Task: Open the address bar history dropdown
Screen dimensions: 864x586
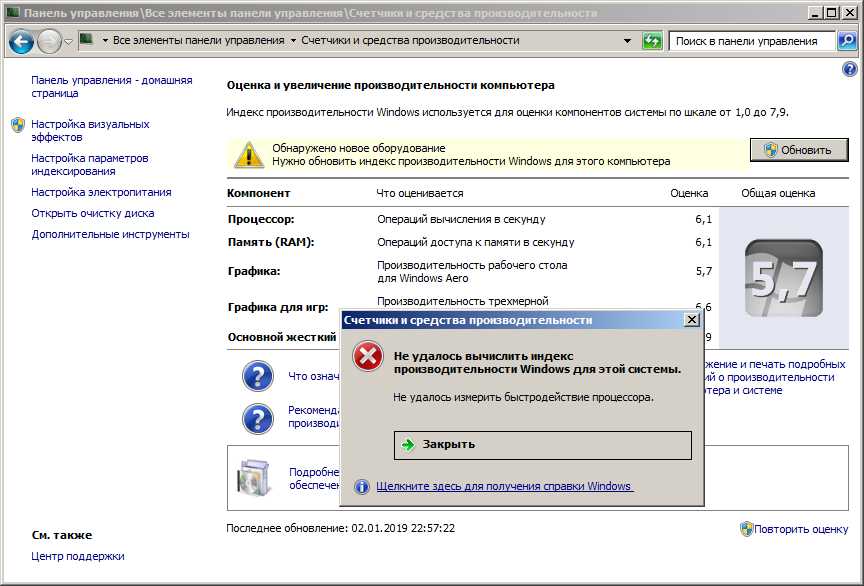Action: [x=627, y=41]
